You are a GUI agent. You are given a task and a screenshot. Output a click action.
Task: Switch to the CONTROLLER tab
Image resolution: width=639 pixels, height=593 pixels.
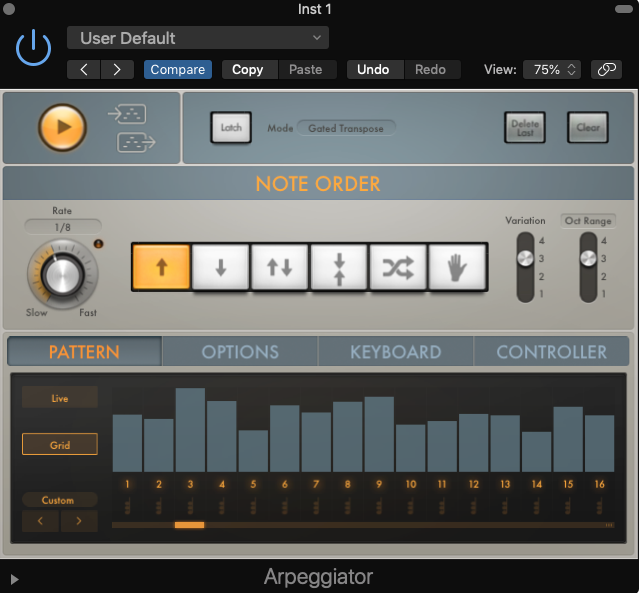551,352
